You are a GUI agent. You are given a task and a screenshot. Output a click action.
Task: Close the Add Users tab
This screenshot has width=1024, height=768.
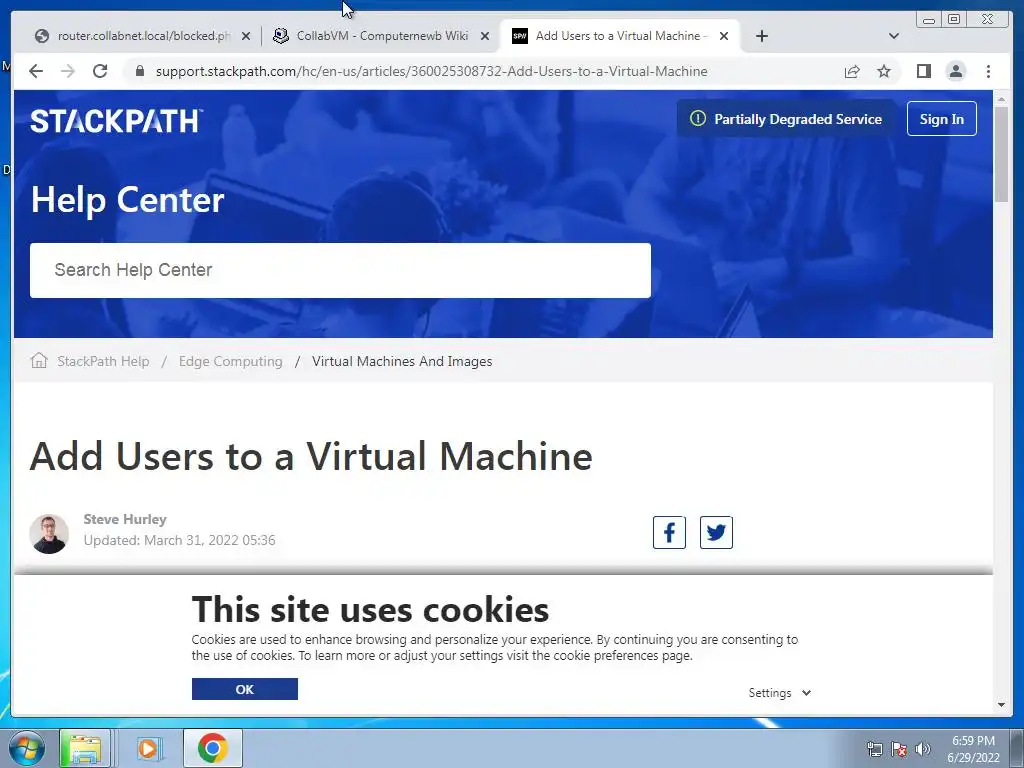point(724,37)
